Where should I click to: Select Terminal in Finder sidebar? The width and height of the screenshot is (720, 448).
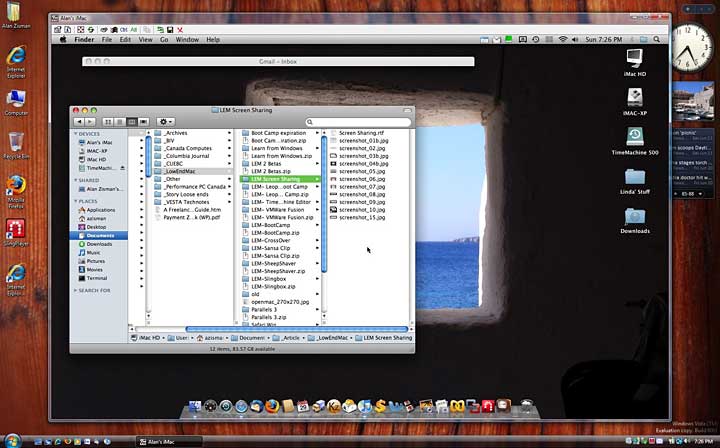97,278
